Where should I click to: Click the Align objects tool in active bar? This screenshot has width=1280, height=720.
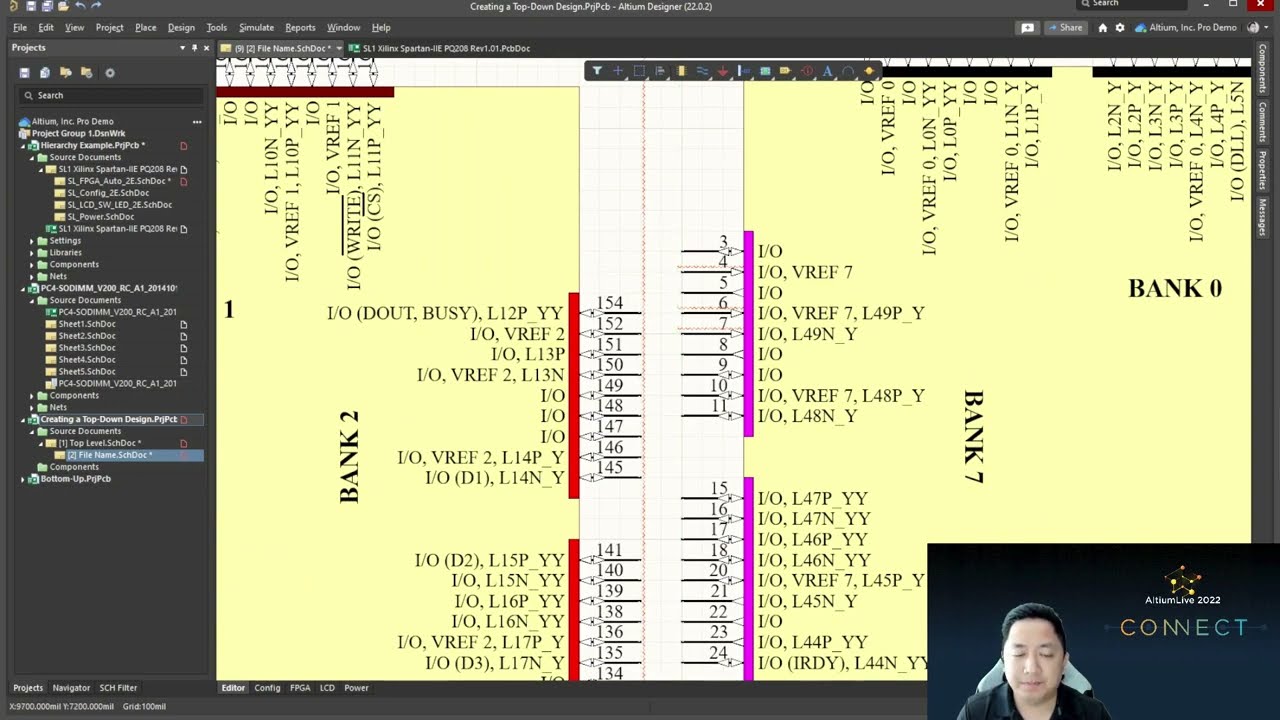(x=660, y=71)
